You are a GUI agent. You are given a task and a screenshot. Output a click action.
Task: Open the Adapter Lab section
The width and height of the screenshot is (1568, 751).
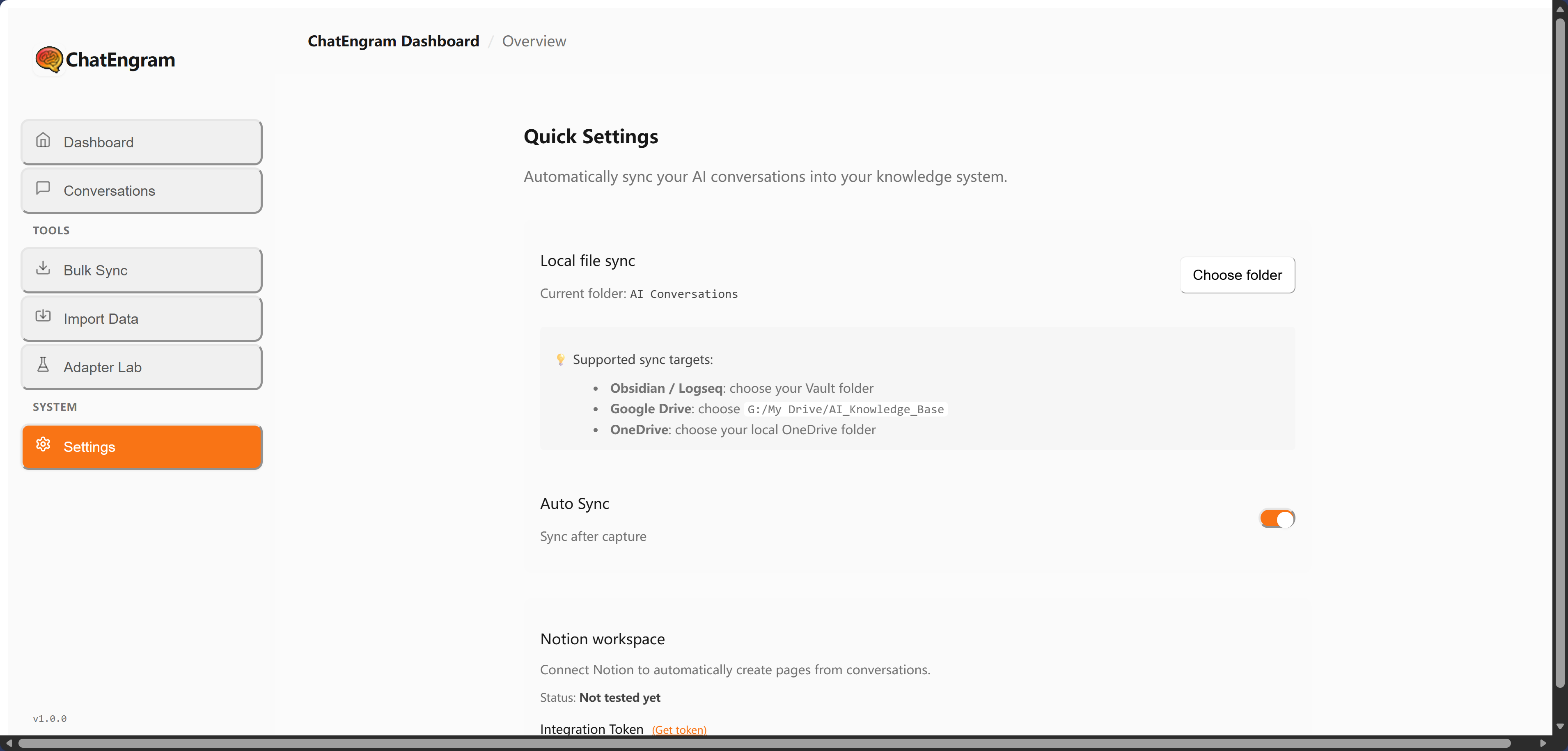pyautogui.click(x=141, y=367)
